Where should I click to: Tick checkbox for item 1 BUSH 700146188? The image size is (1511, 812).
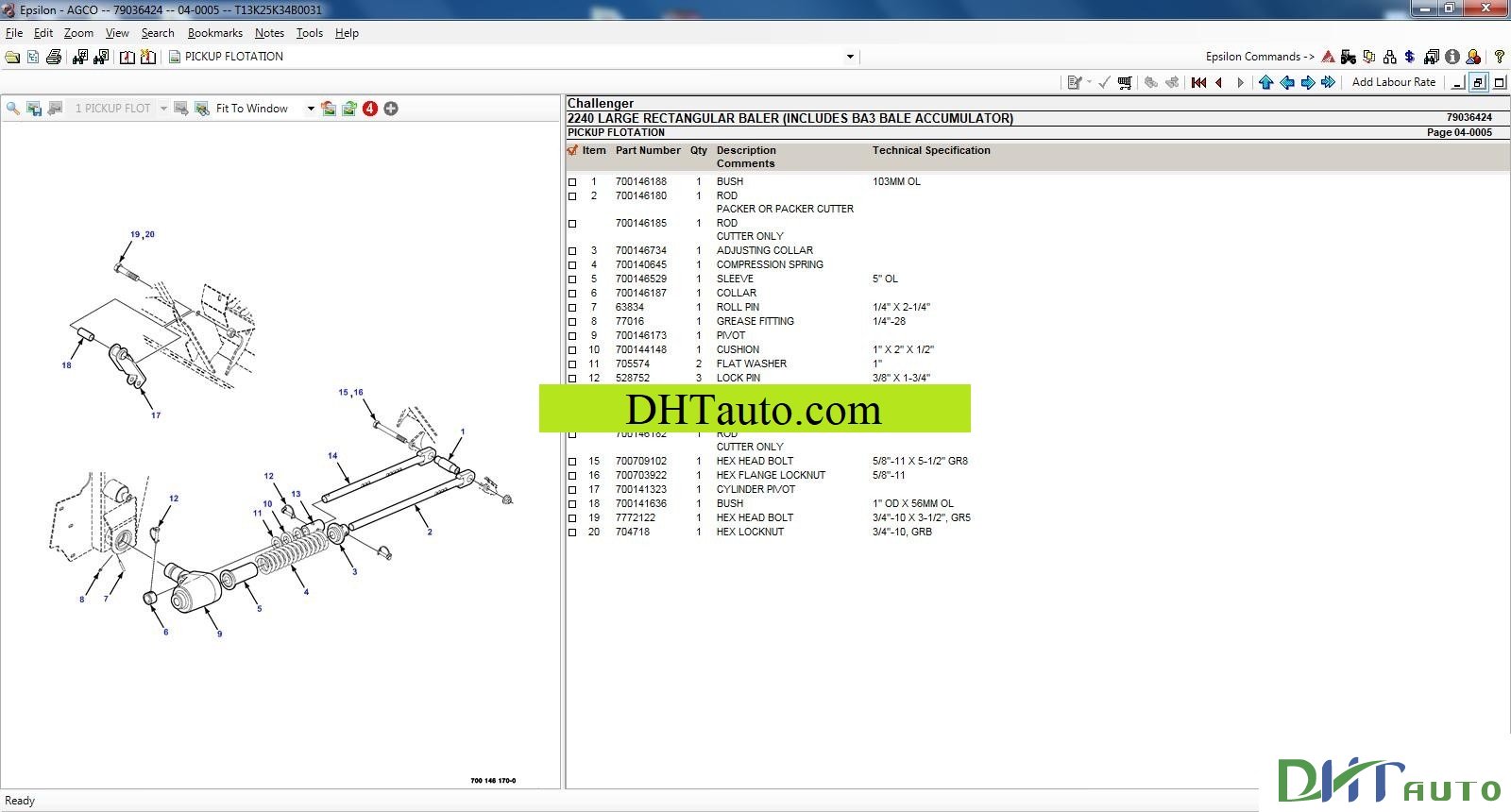point(572,182)
